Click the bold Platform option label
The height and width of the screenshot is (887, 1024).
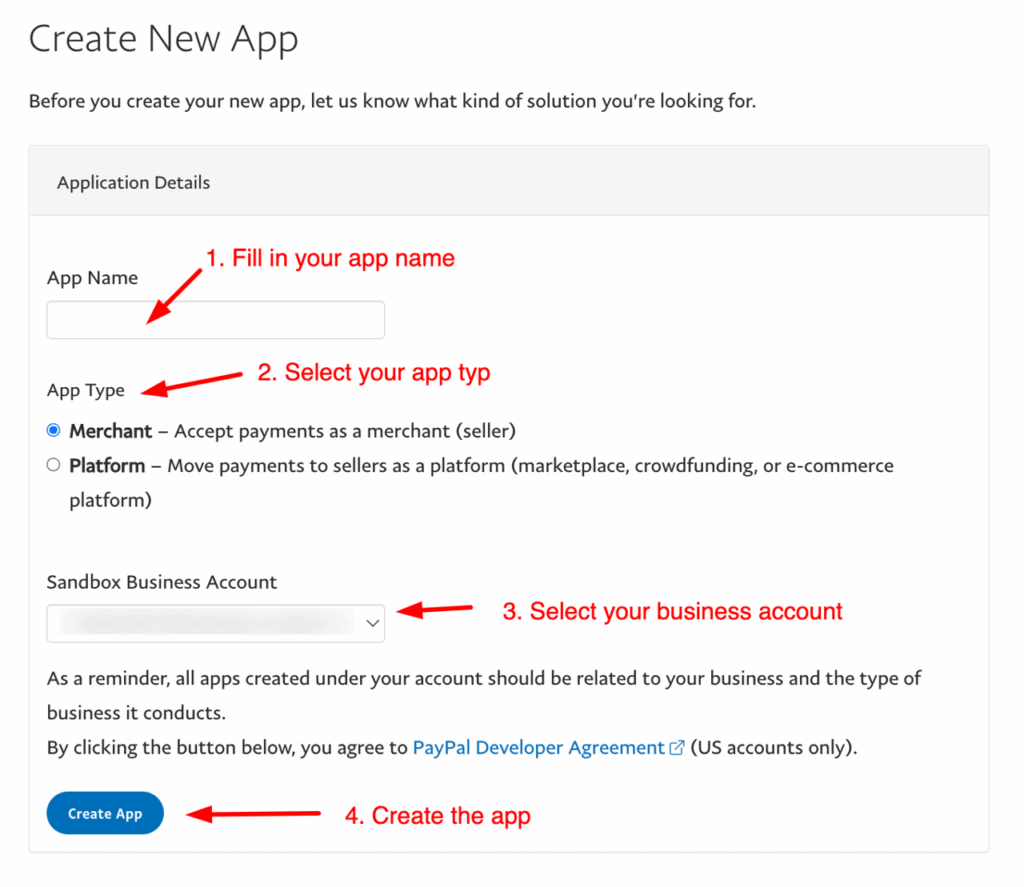click(107, 465)
